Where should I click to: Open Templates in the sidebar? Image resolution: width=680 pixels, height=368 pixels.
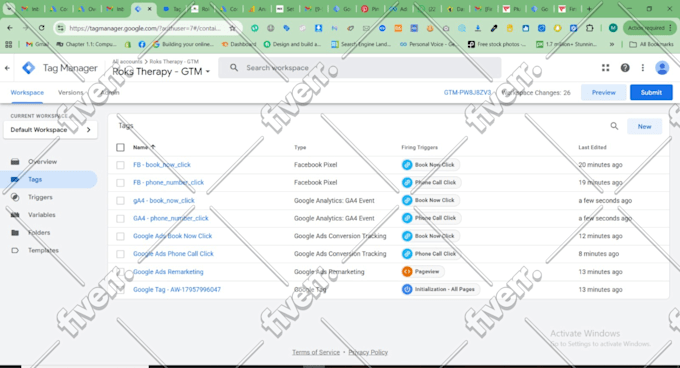[x=43, y=251]
